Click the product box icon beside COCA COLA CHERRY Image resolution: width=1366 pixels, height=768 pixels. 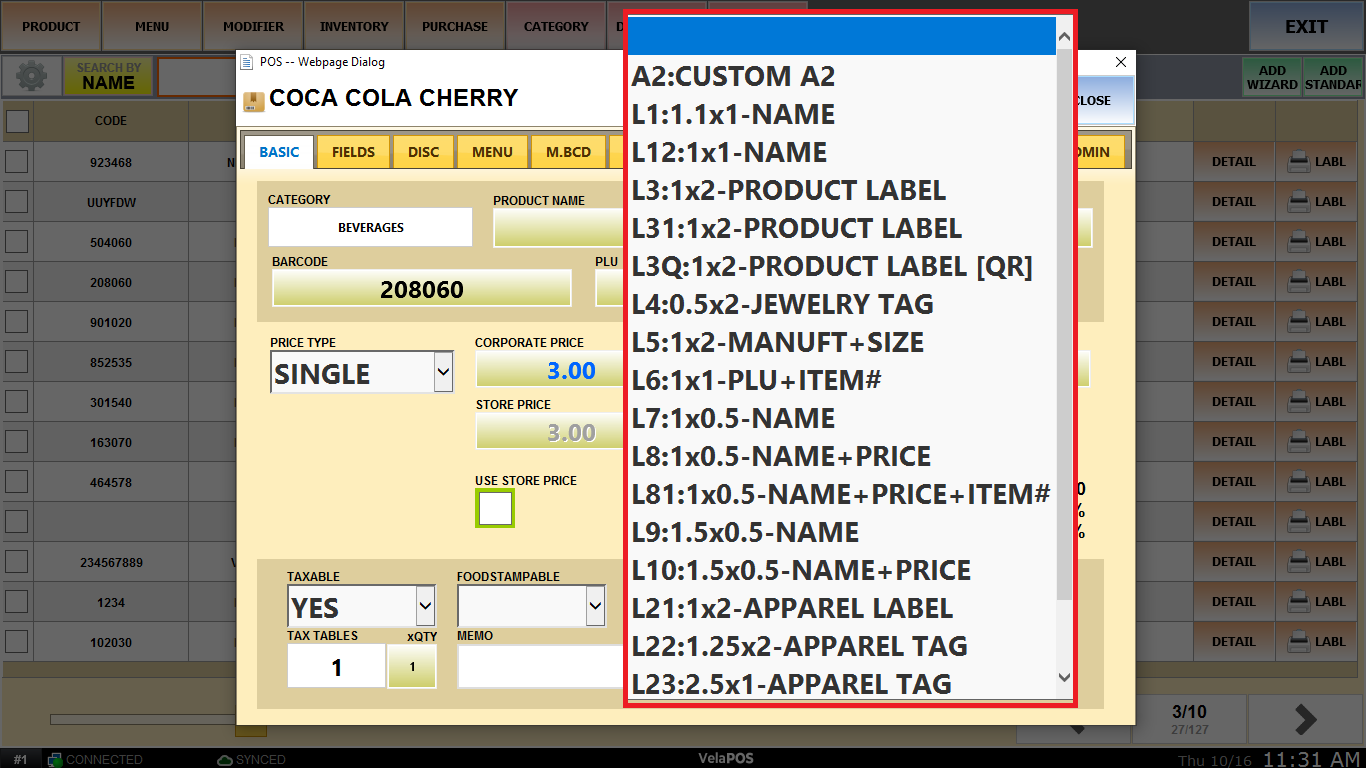[x=254, y=100]
